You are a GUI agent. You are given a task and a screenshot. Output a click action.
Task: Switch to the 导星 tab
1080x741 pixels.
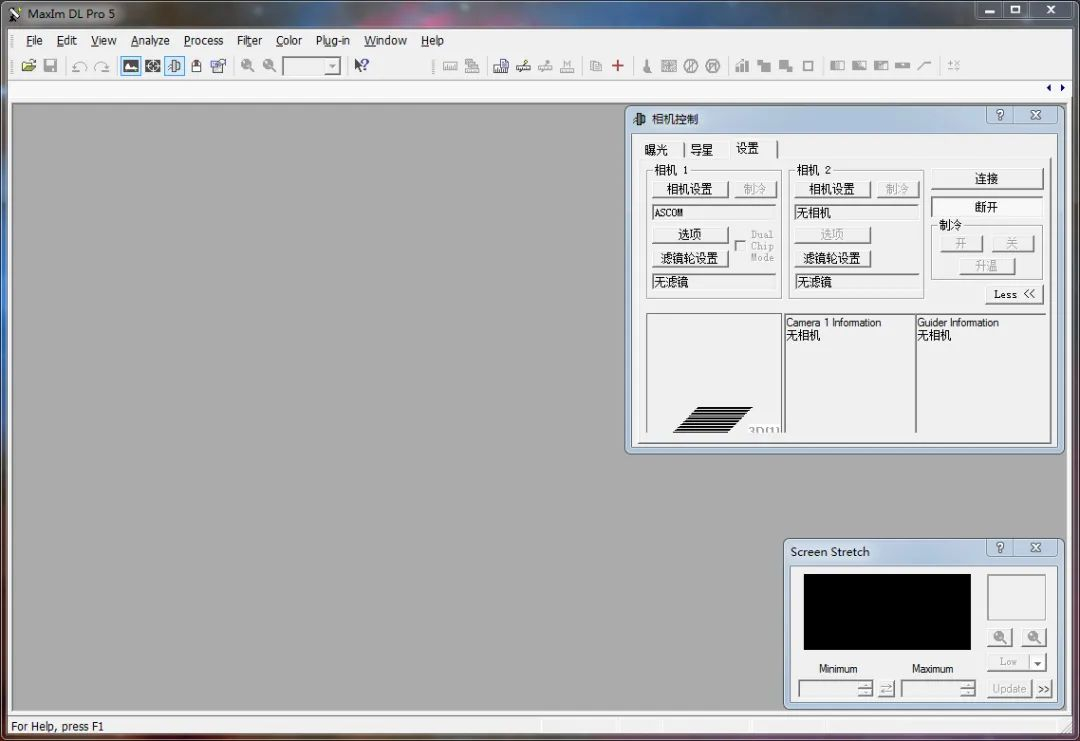(x=702, y=150)
